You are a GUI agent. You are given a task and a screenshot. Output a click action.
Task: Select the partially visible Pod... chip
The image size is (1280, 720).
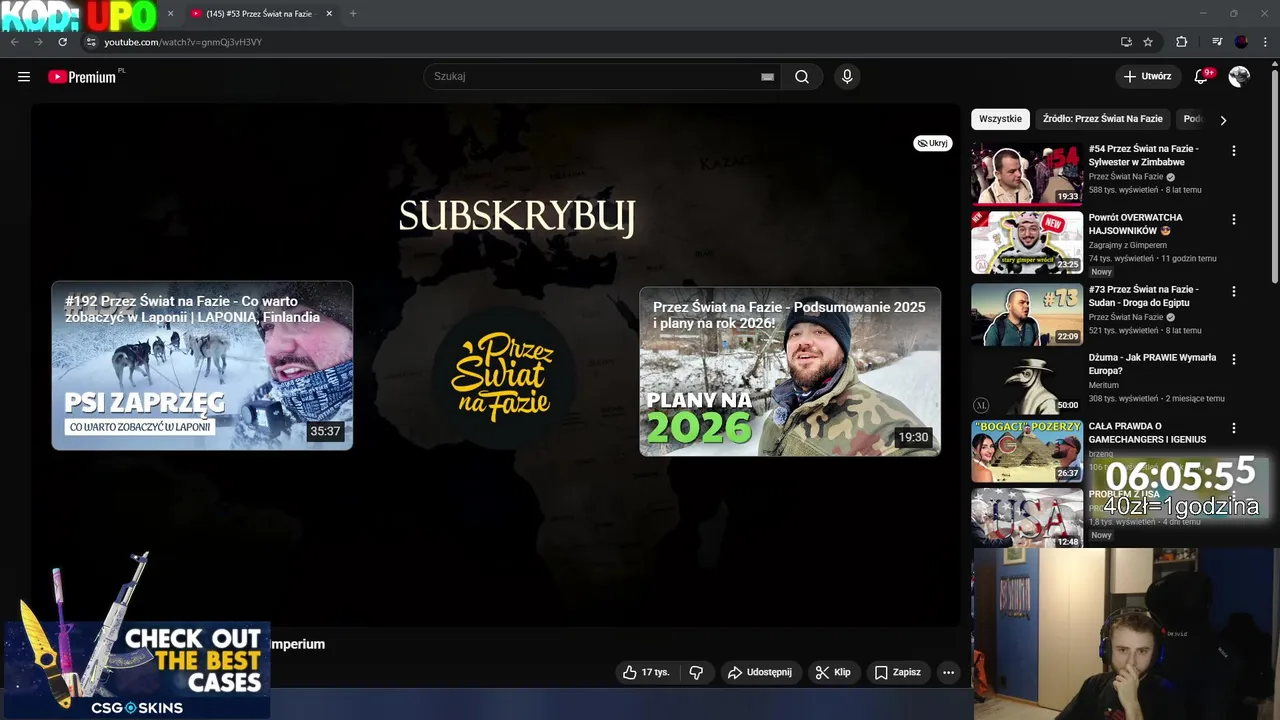pyautogui.click(x=1191, y=119)
